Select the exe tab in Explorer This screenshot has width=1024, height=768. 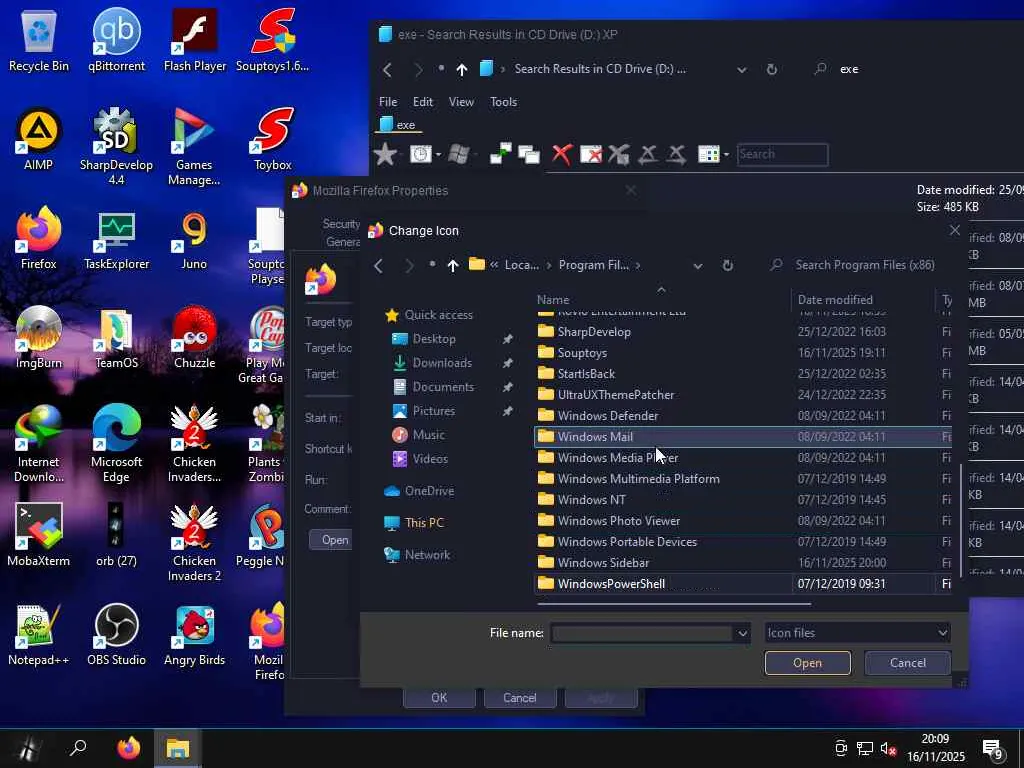(x=398, y=125)
